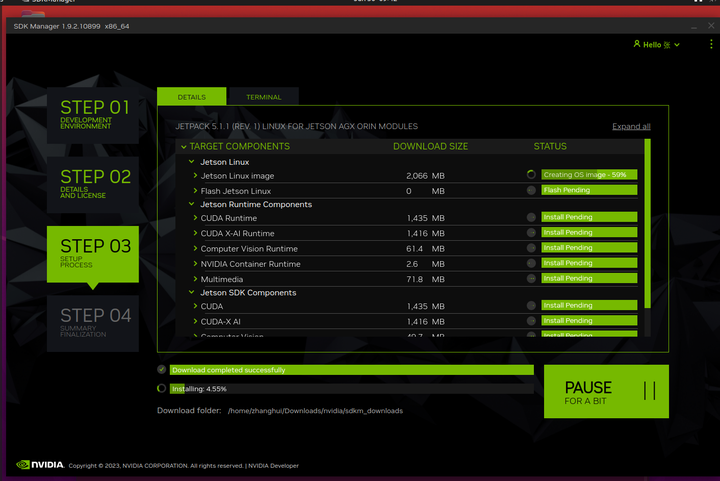Collapse the TARGET COMPONENTS section
This screenshot has width=720, height=481.
coord(184,147)
